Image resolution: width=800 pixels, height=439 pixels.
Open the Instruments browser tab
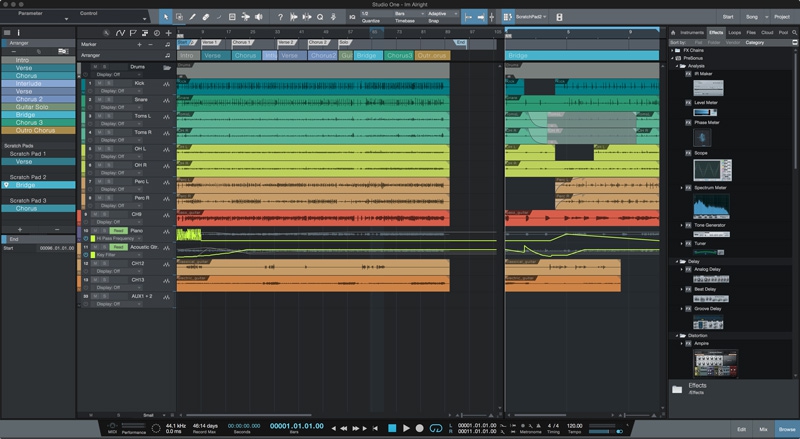tap(692, 33)
